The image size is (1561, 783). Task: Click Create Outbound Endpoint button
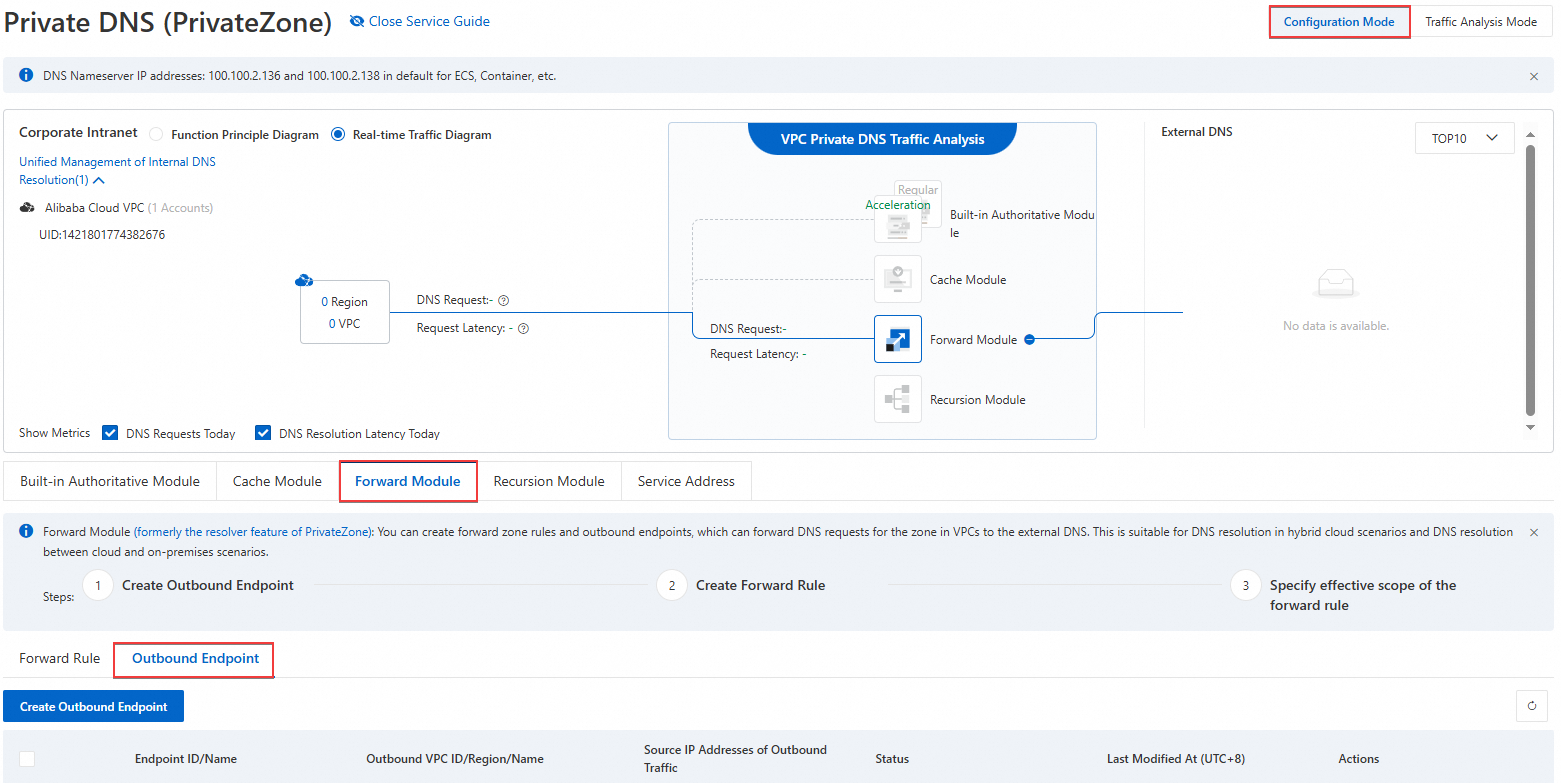[x=94, y=706]
